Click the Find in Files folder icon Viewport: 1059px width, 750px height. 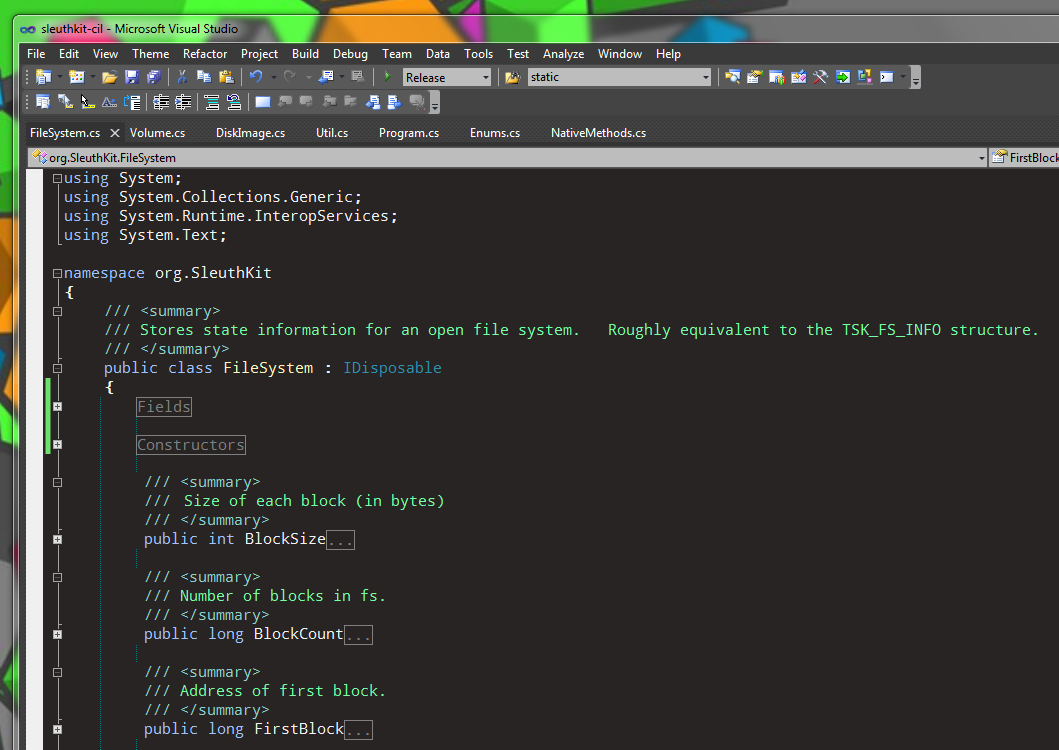click(513, 77)
